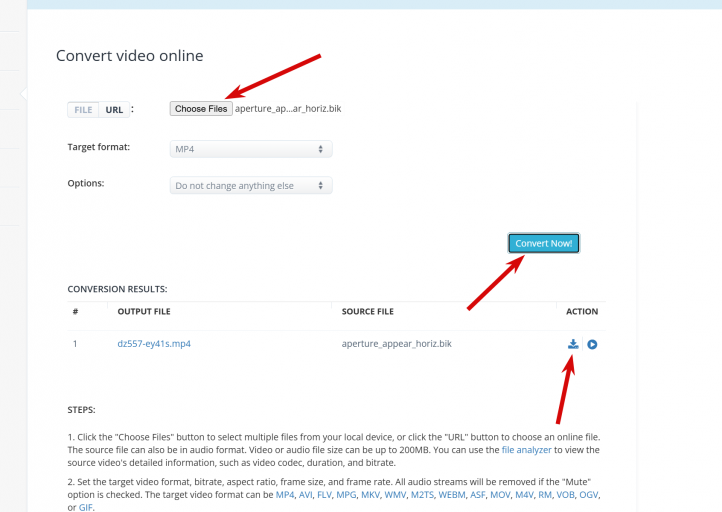Click the OGV format link
The width and height of the screenshot is (722, 512).
click(588, 495)
